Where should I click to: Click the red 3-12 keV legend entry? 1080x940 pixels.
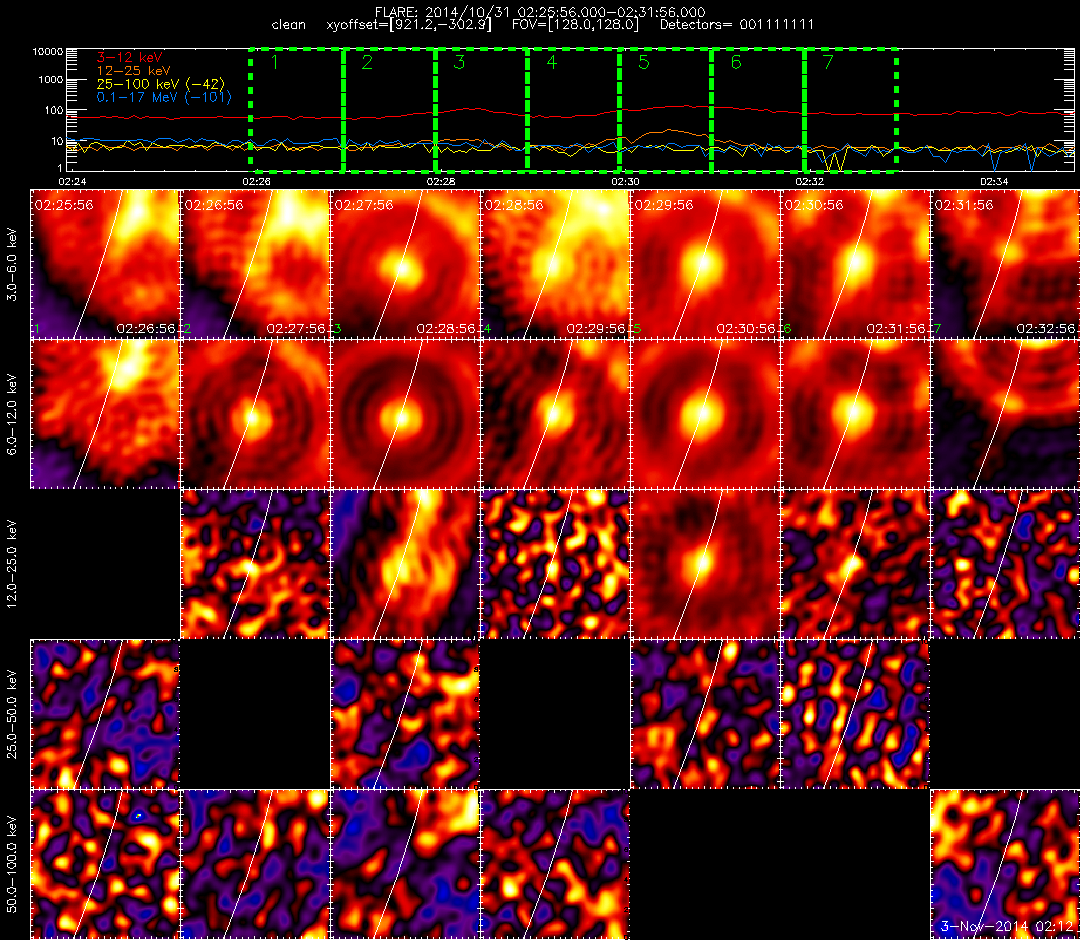coord(129,57)
